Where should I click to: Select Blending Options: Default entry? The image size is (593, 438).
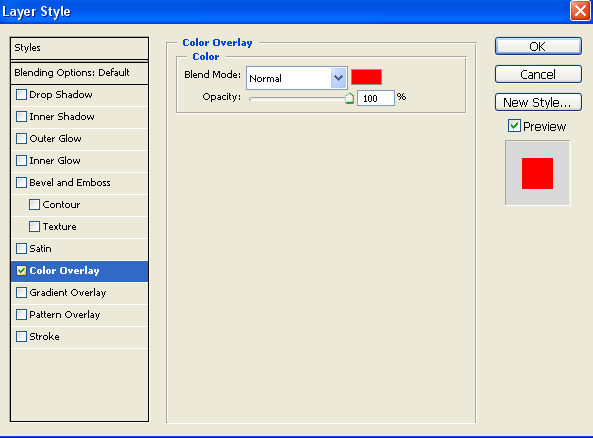(79, 73)
